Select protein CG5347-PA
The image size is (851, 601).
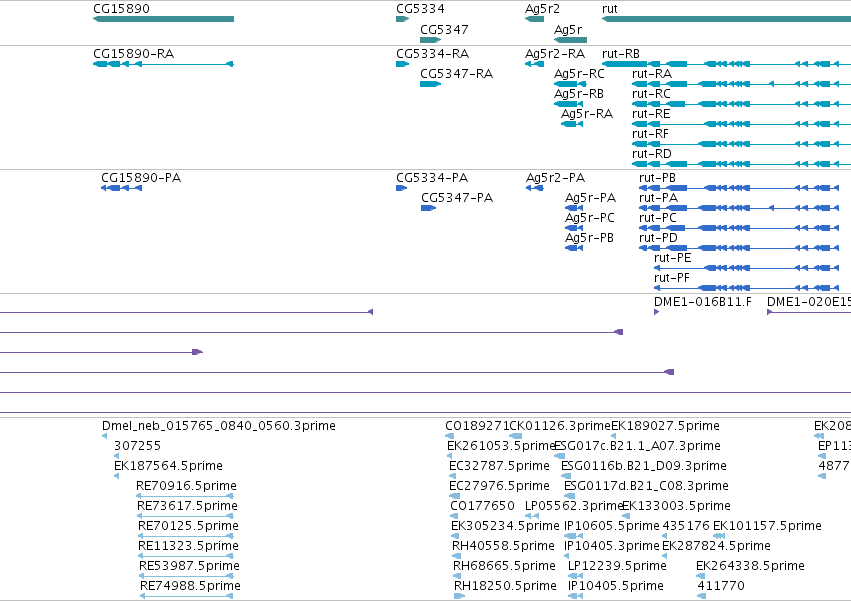(x=457, y=198)
